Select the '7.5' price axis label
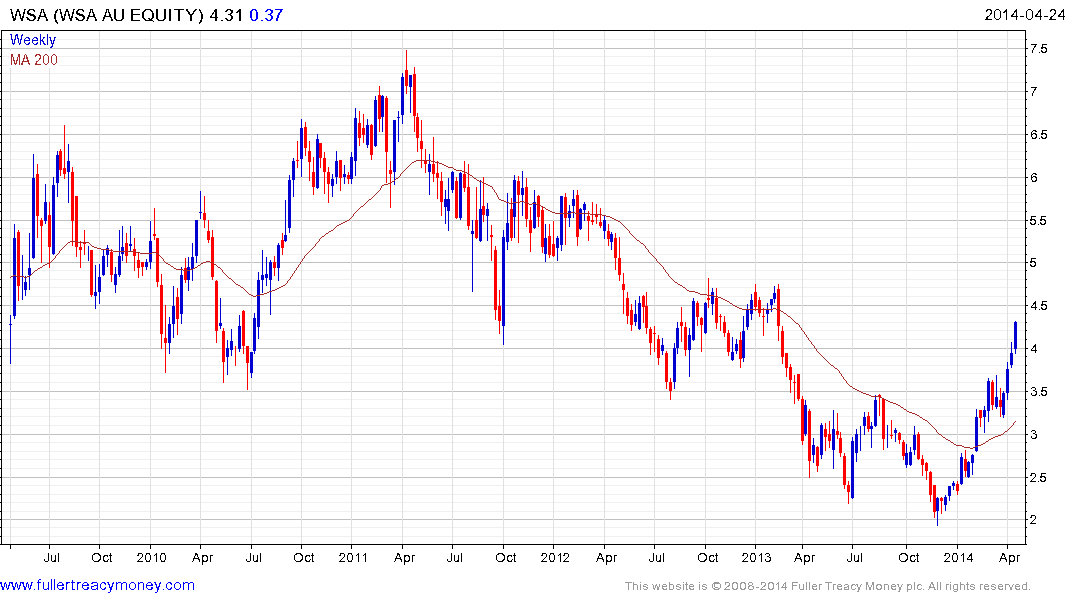Image resolution: width=1075 pixels, height=600 pixels. coord(1038,49)
